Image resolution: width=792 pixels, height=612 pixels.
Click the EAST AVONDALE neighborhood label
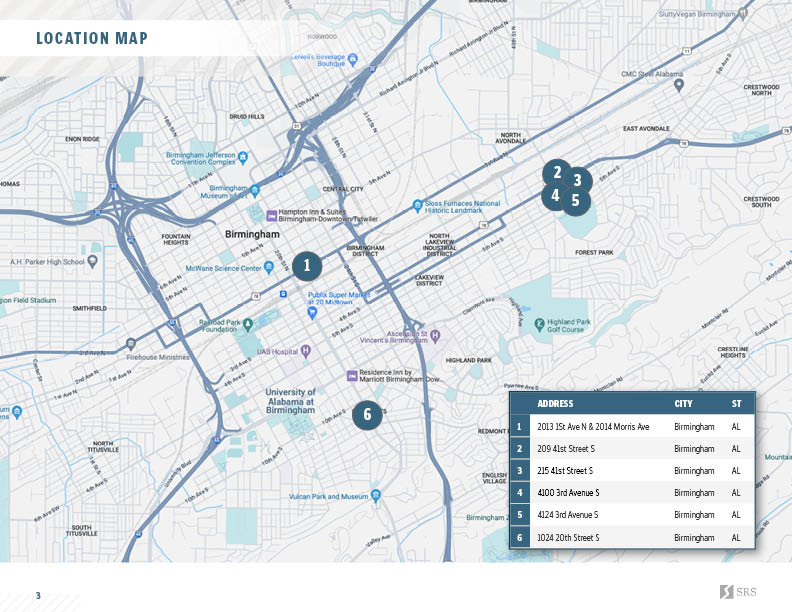click(646, 129)
